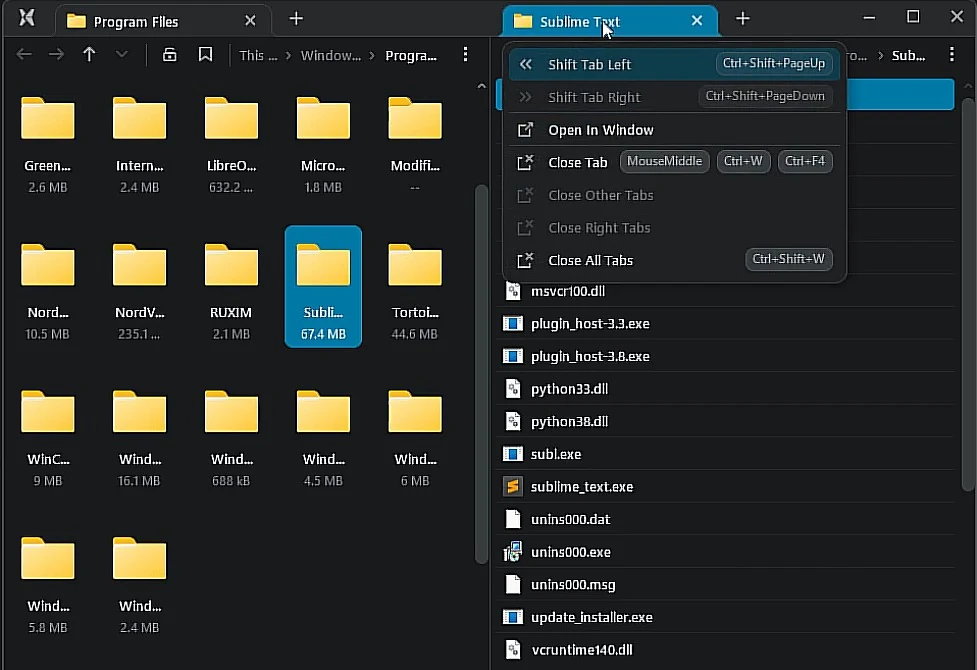Select the 688 kB Wind... folder
This screenshot has height=670, width=977.
(x=231, y=434)
